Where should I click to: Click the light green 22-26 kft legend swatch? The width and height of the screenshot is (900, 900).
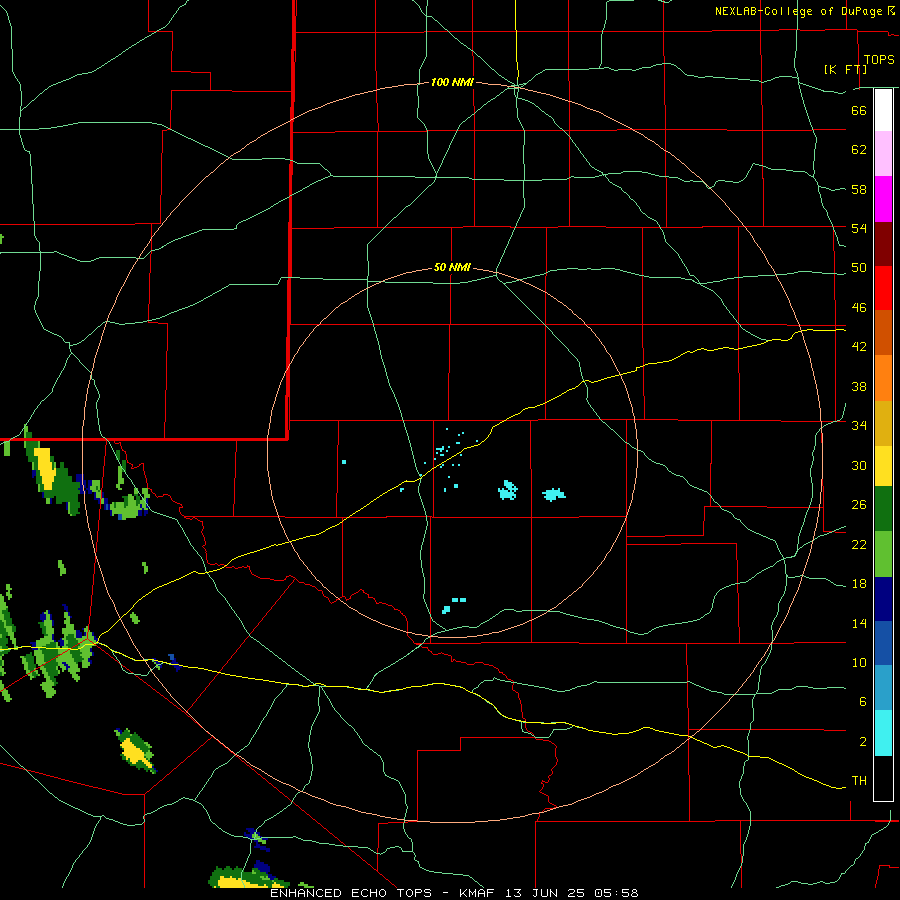pyautogui.click(x=883, y=554)
